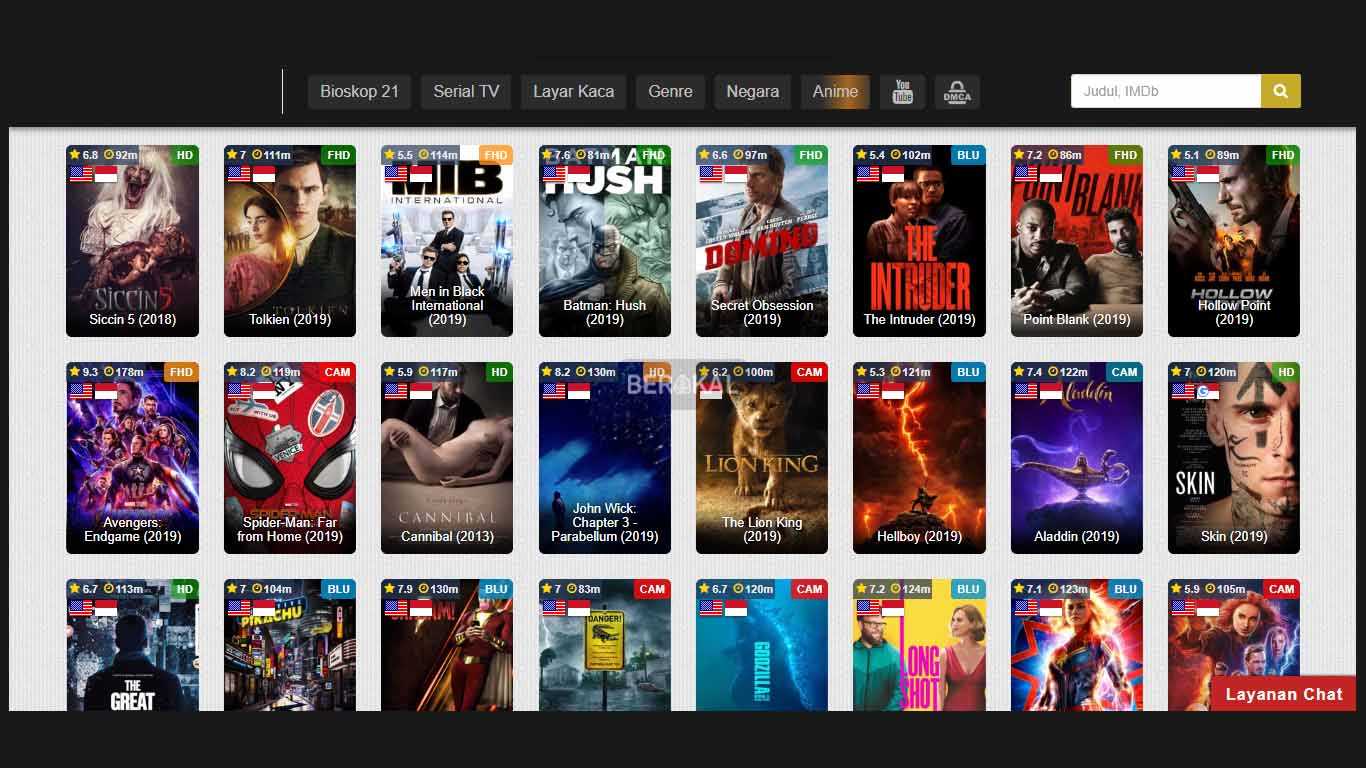The image size is (1366, 768).
Task: Open the Siccin 5 (2018) poster
Action: tap(132, 241)
